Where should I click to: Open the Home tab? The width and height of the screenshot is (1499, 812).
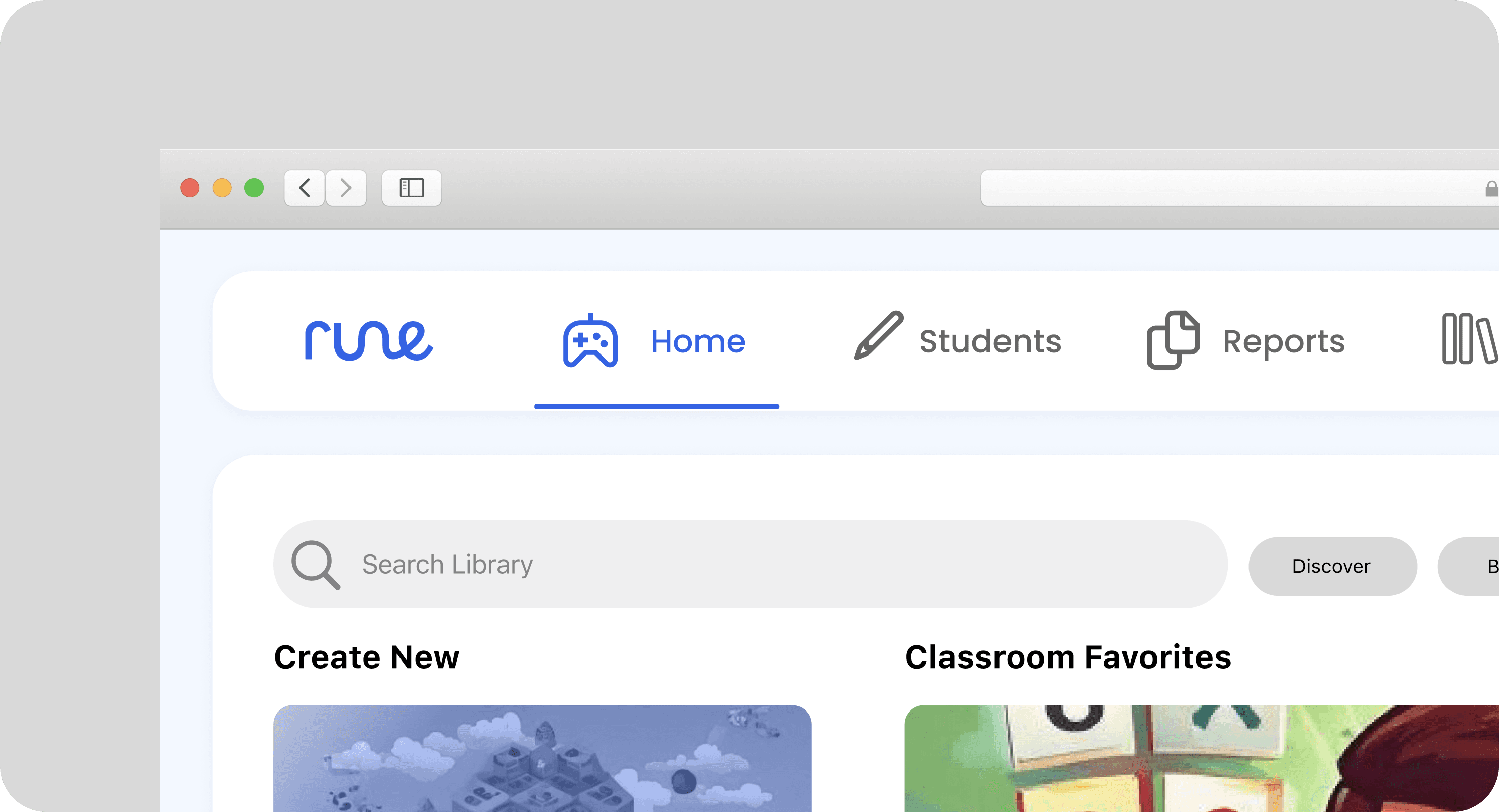coord(697,341)
